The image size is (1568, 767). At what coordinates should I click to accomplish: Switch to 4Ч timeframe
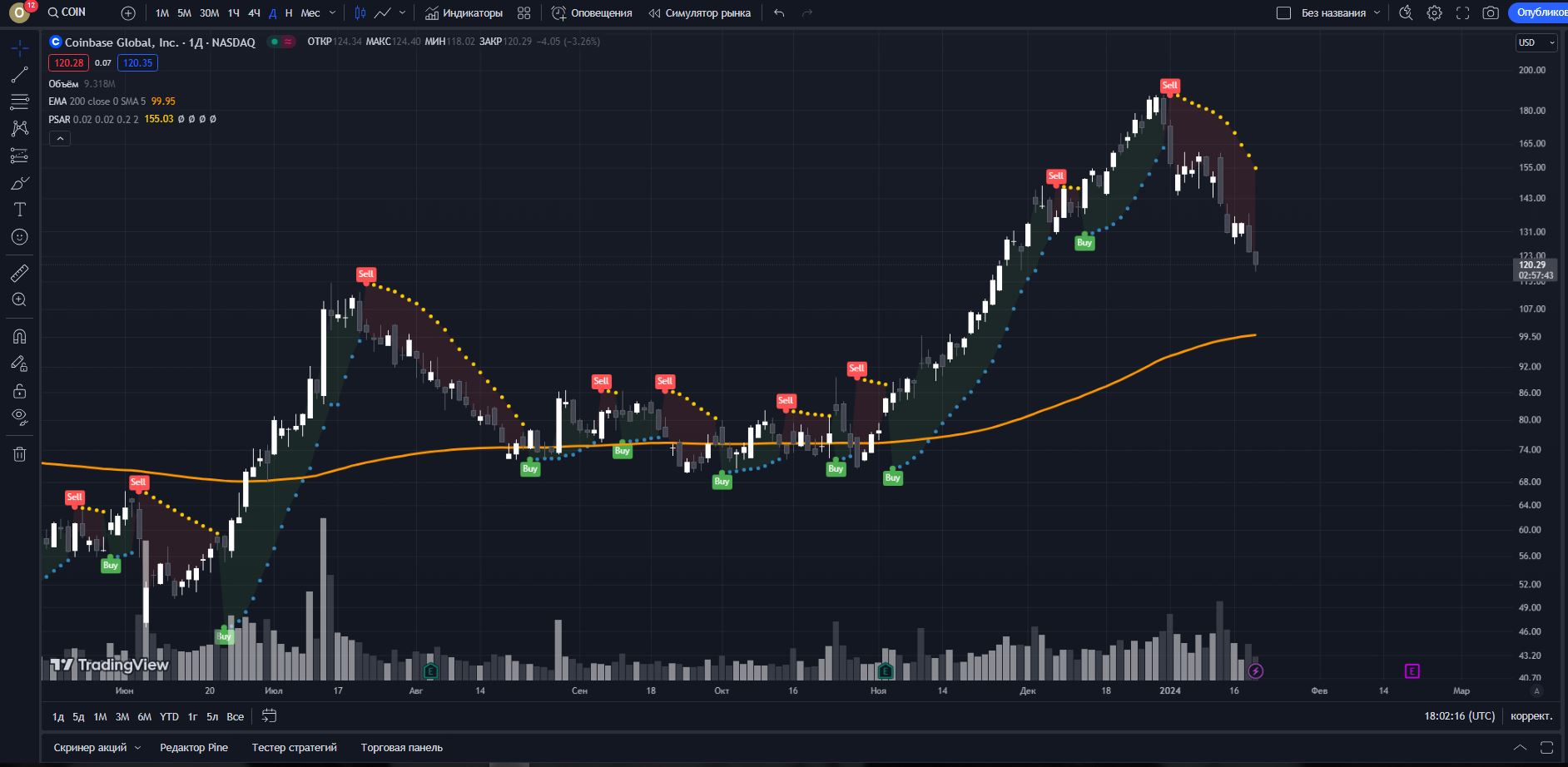[x=255, y=13]
